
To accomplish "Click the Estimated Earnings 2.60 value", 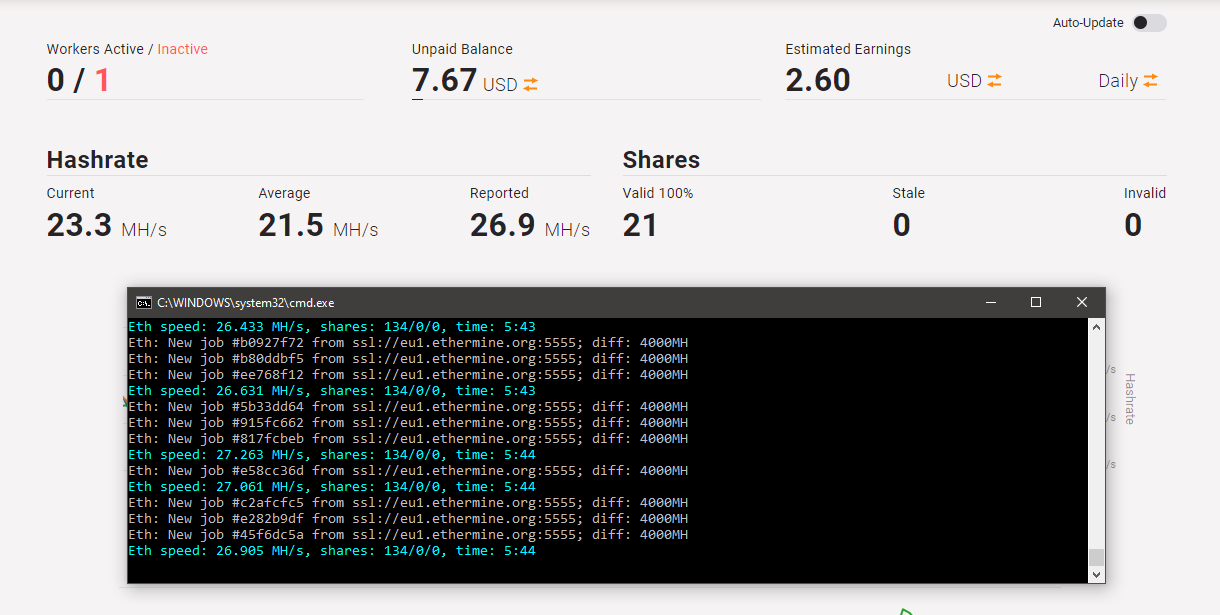I will (818, 80).
